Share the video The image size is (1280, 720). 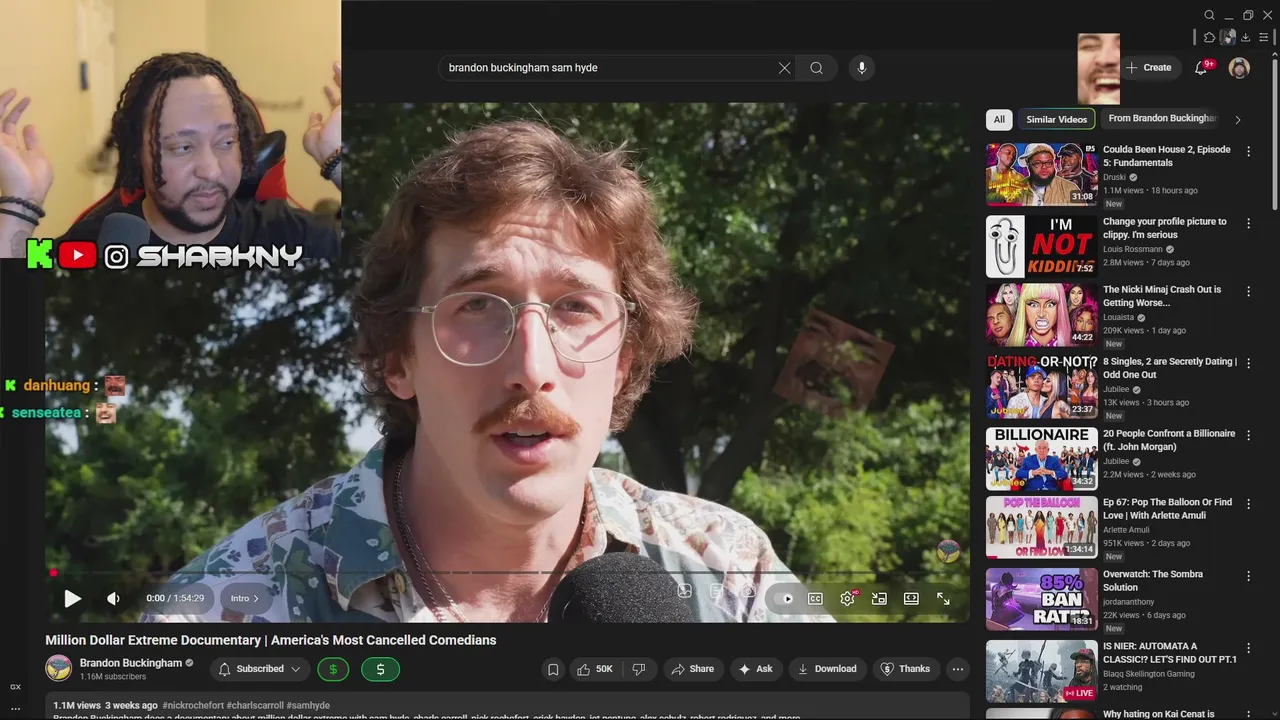point(692,669)
